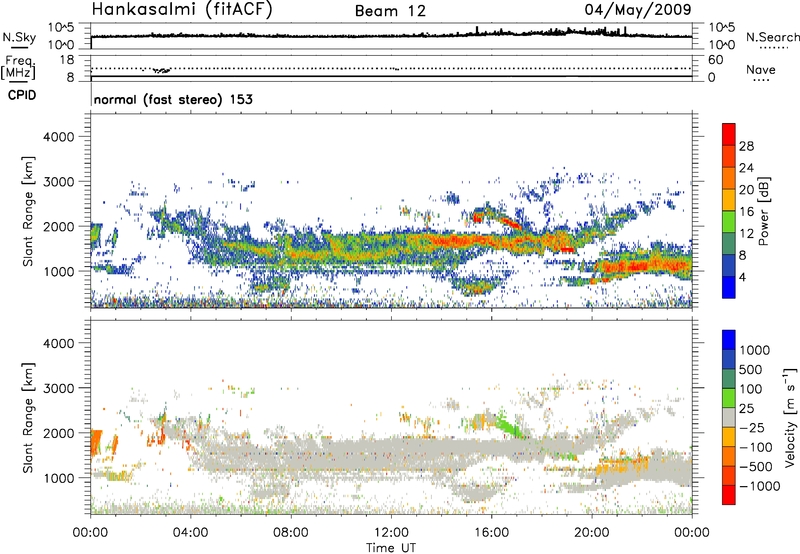Click the 60 tick on the Nave axis

click(x=715, y=60)
